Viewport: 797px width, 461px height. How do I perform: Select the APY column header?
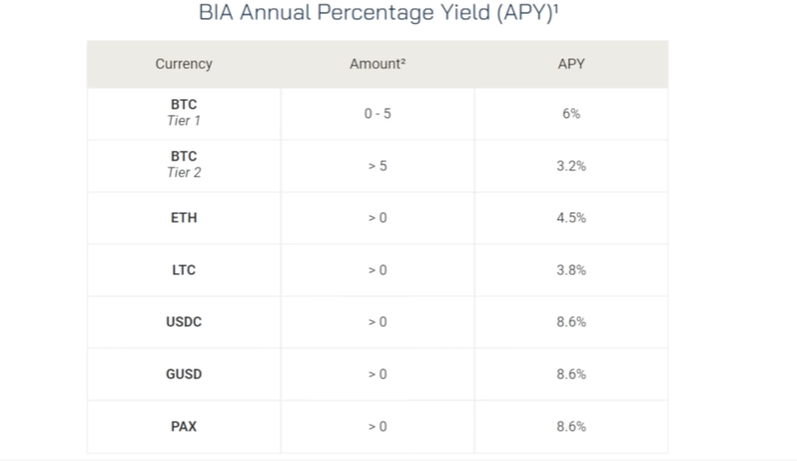coord(571,64)
